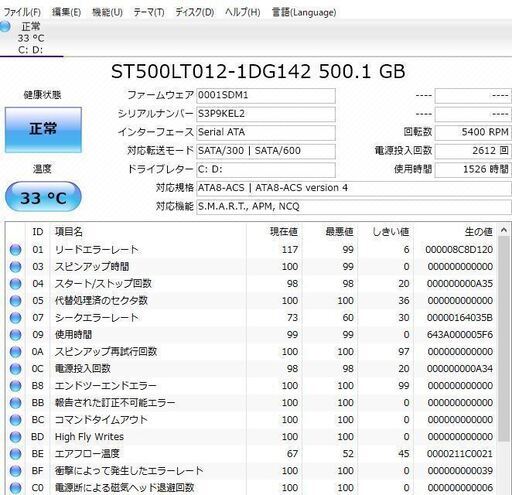512x495 pixels.
Task: Click the interface field Serial ATA
Action: 266,133
